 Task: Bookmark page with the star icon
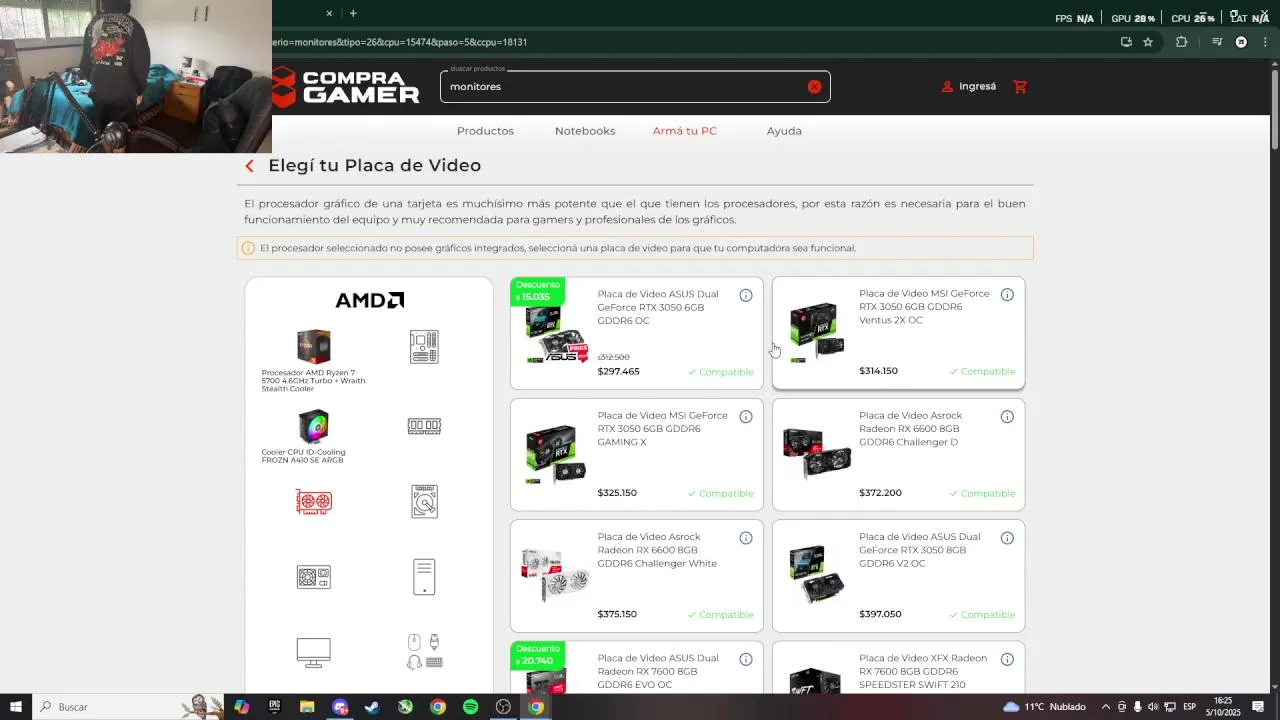coord(1148,42)
